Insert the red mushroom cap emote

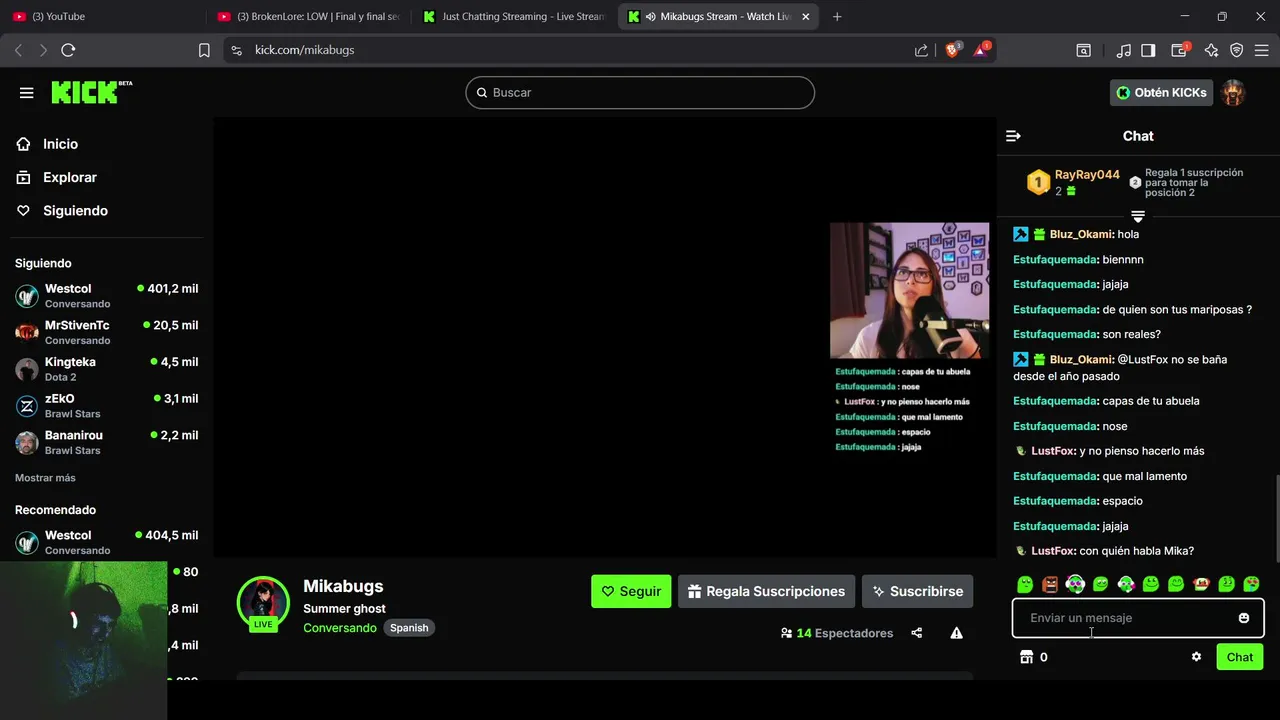point(1201,584)
